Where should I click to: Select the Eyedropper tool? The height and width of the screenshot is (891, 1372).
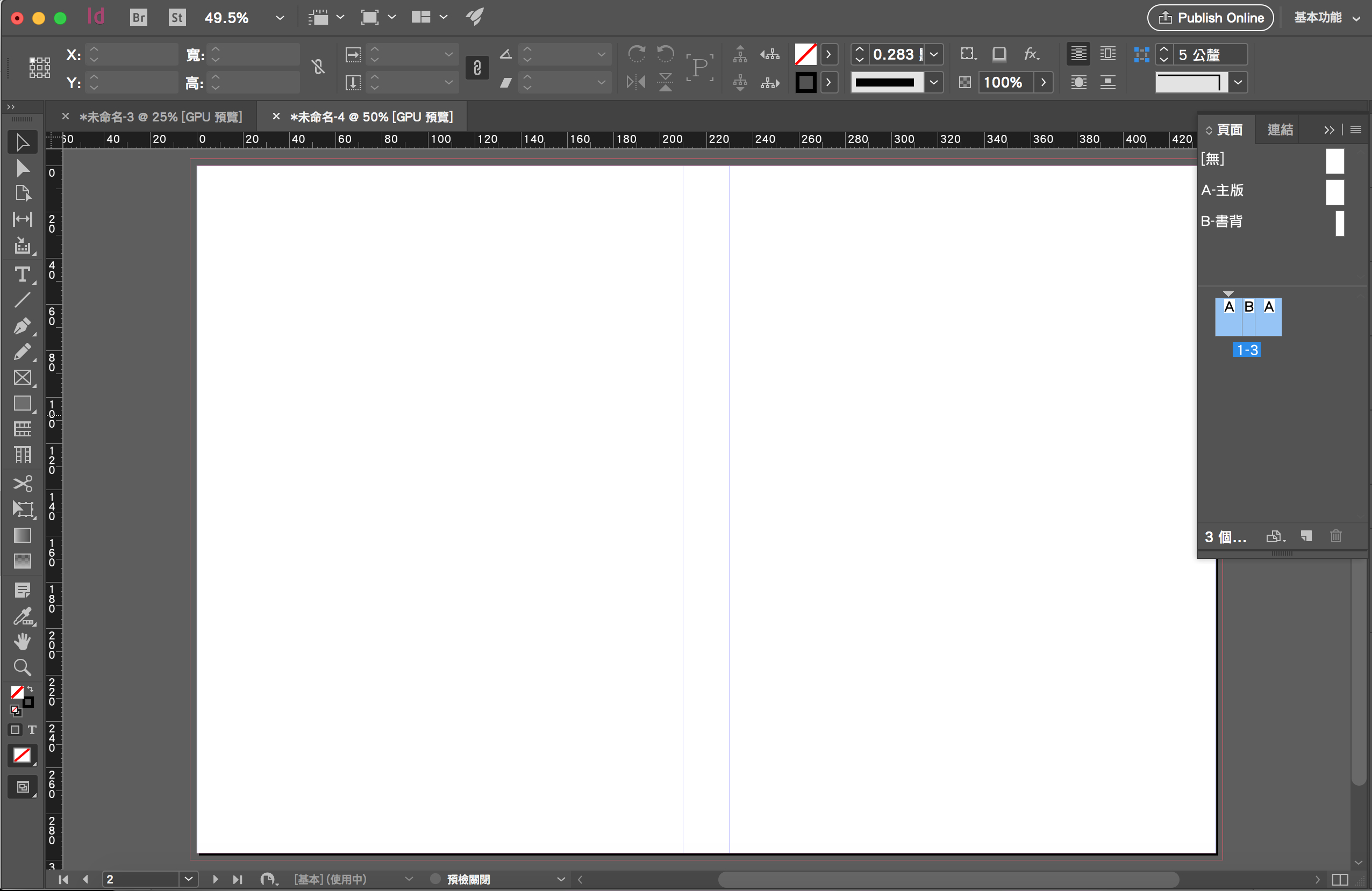click(23, 616)
